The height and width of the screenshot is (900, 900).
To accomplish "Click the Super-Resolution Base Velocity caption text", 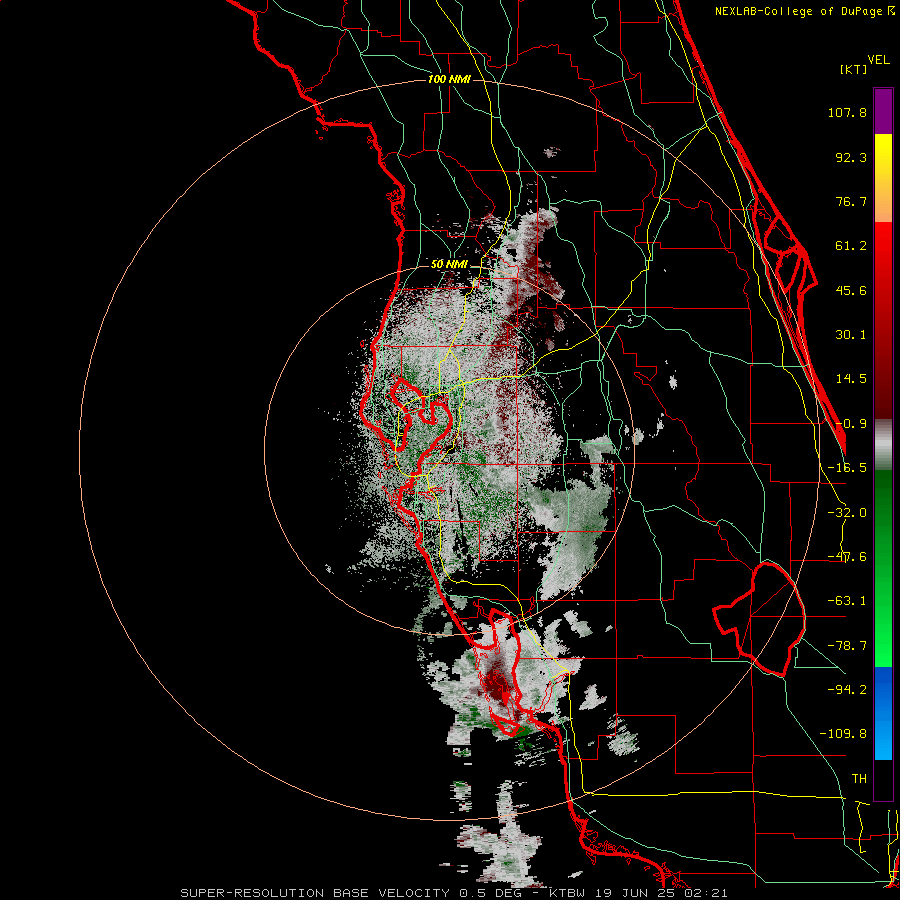I will coord(454,893).
